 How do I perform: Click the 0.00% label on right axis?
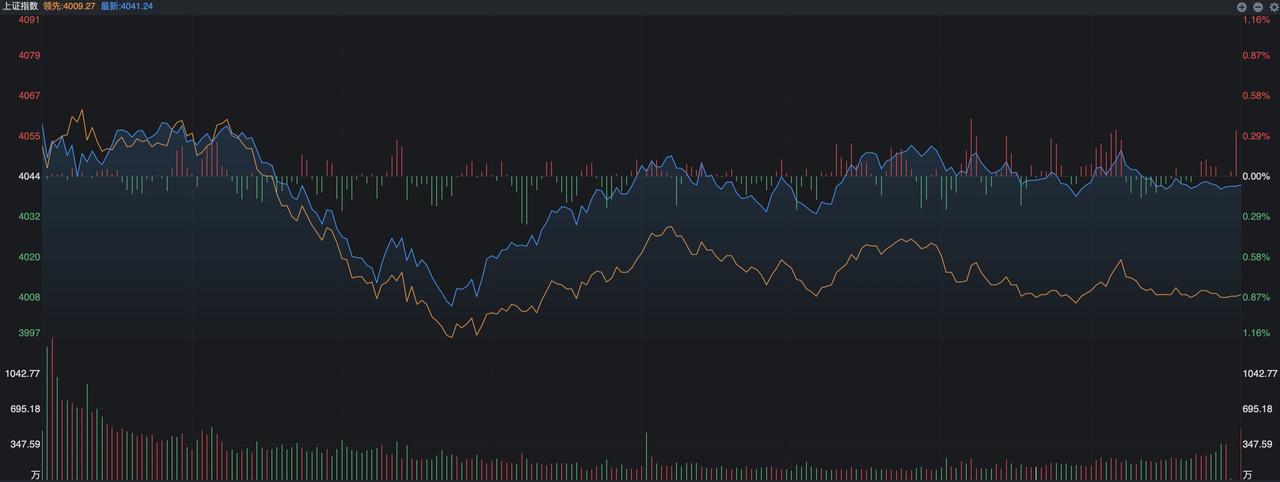click(x=1256, y=176)
